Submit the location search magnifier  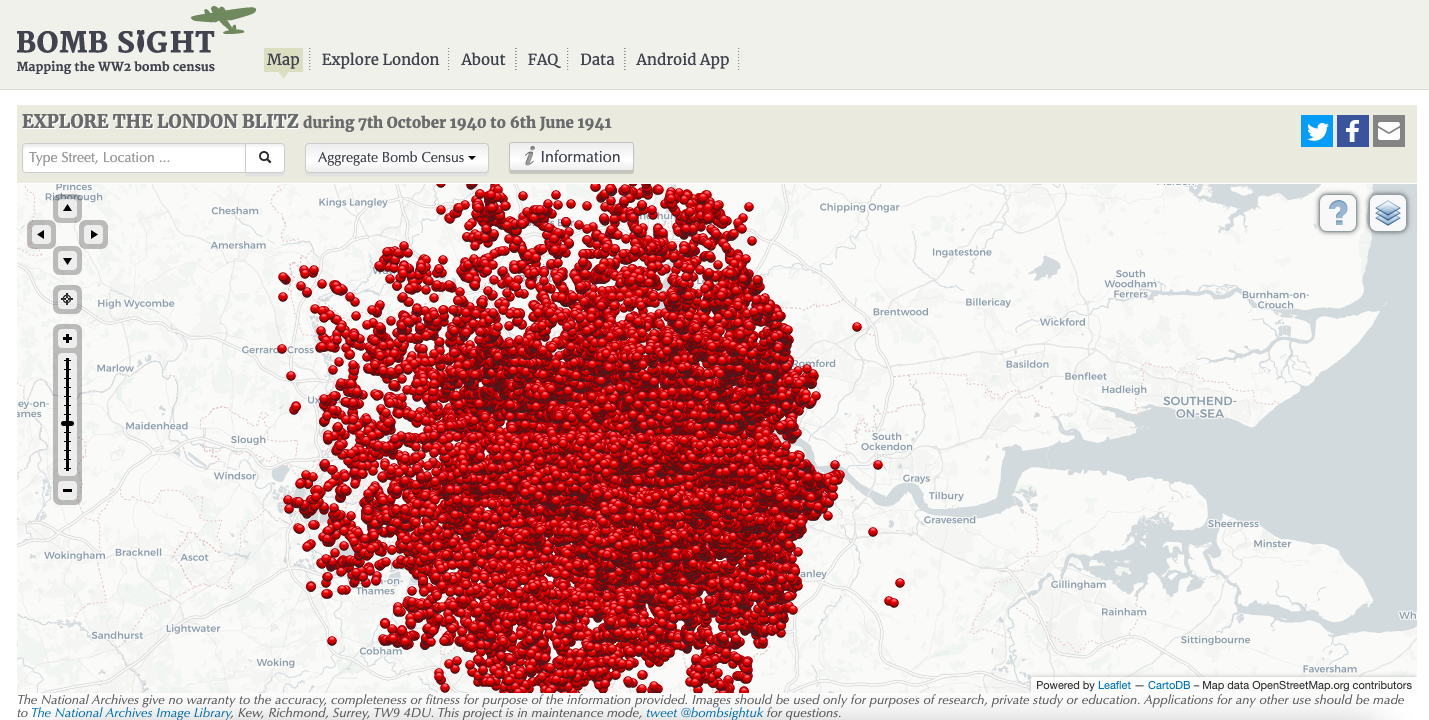pos(265,158)
